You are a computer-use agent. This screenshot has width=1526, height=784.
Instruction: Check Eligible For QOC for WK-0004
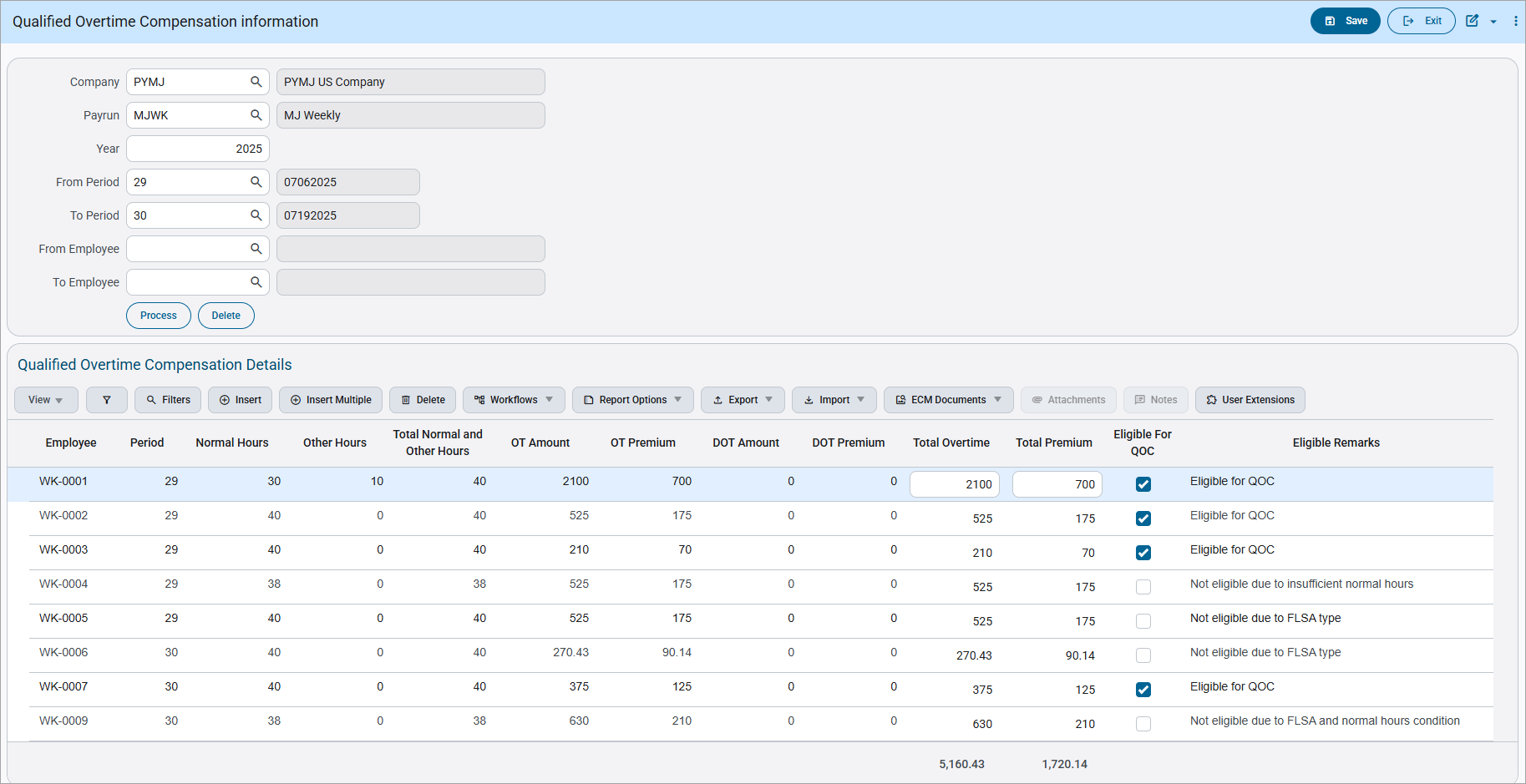click(x=1143, y=587)
